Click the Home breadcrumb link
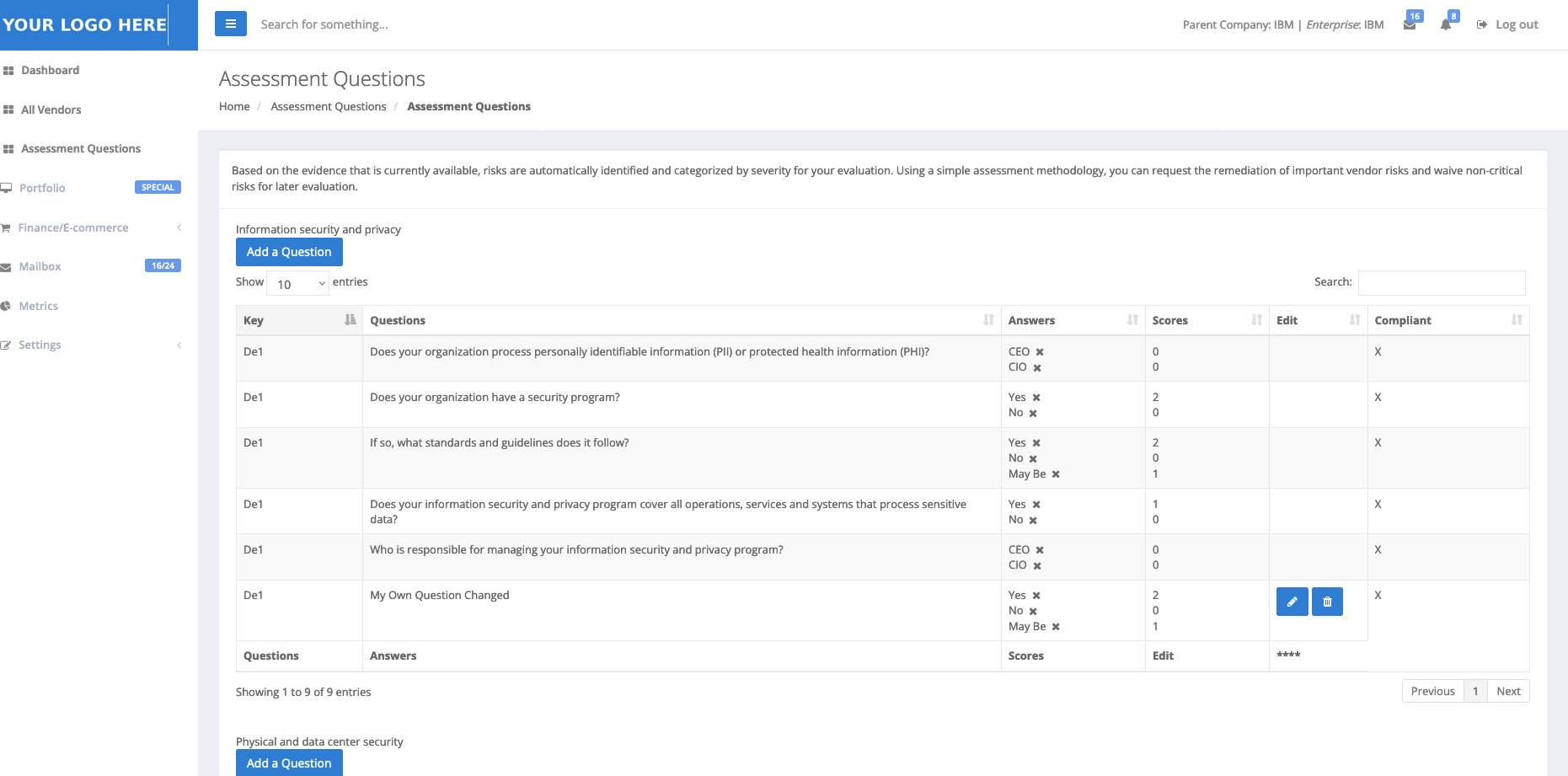 pyautogui.click(x=234, y=106)
